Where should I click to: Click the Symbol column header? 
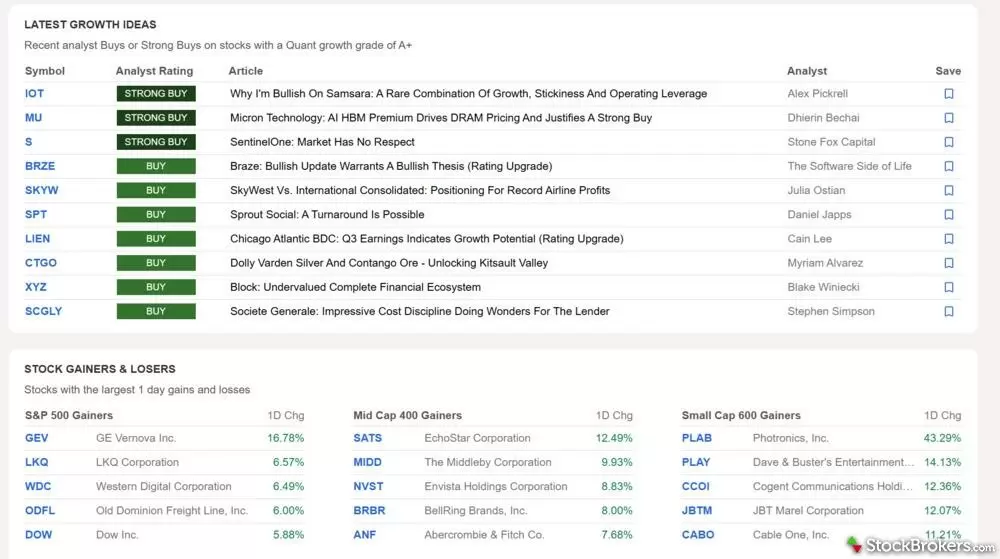[45, 71]
